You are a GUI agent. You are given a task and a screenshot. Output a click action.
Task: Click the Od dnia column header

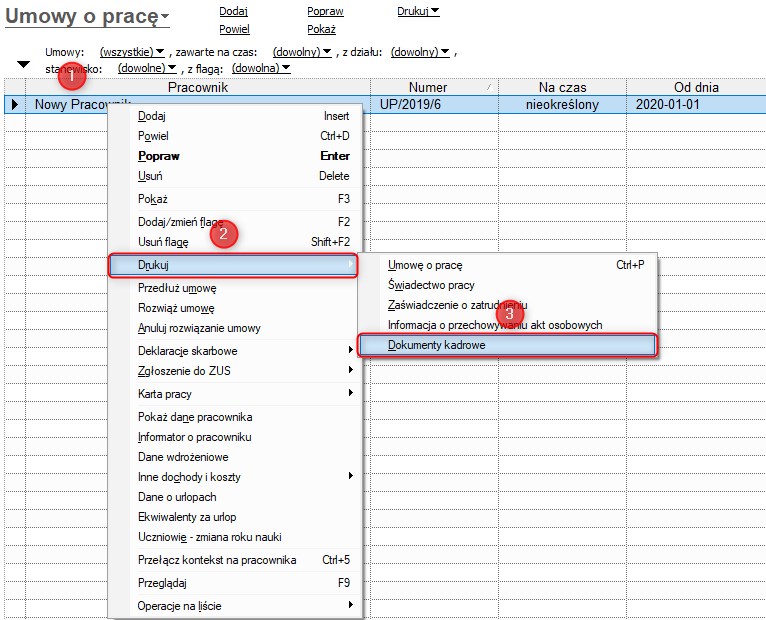point(696,88)
